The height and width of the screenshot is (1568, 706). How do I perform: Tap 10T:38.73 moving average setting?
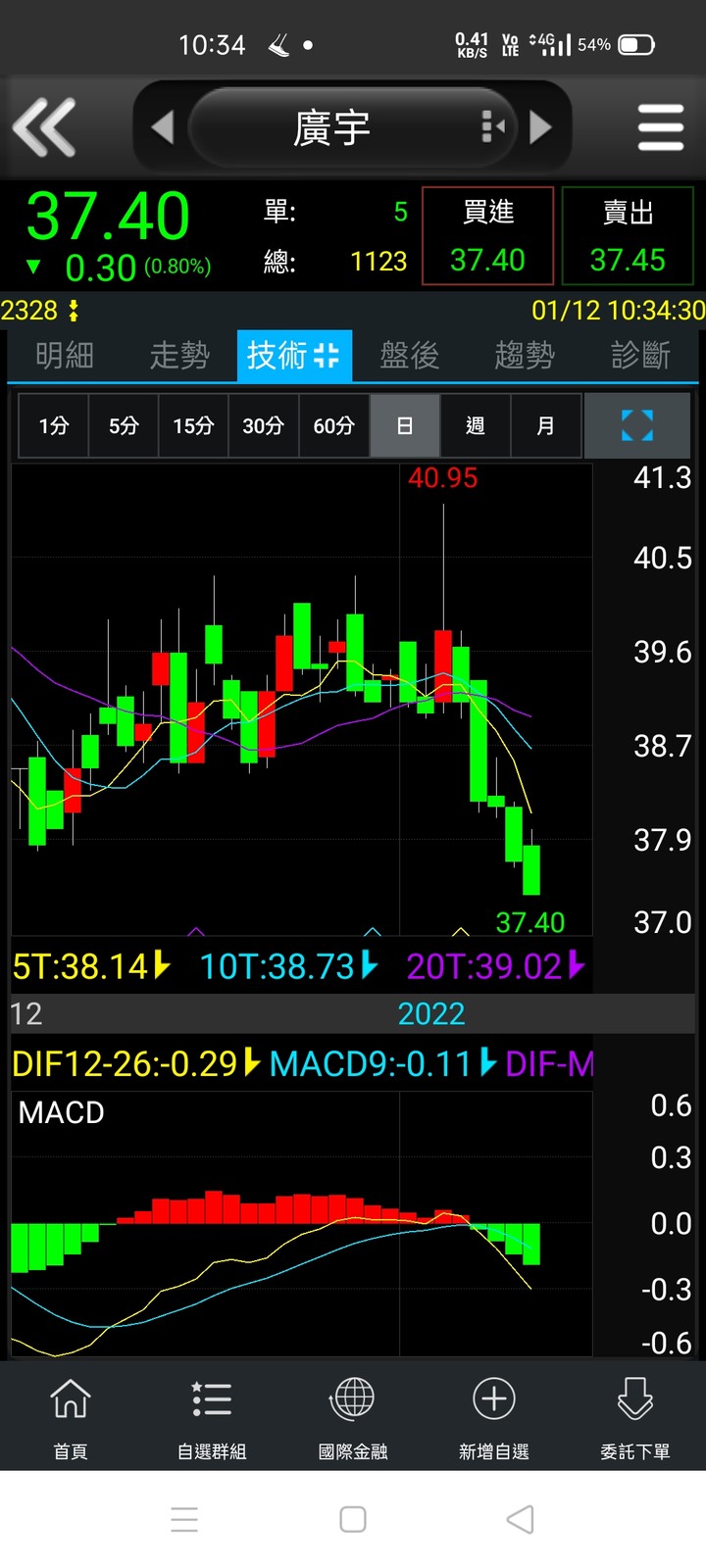pos(288,967)
